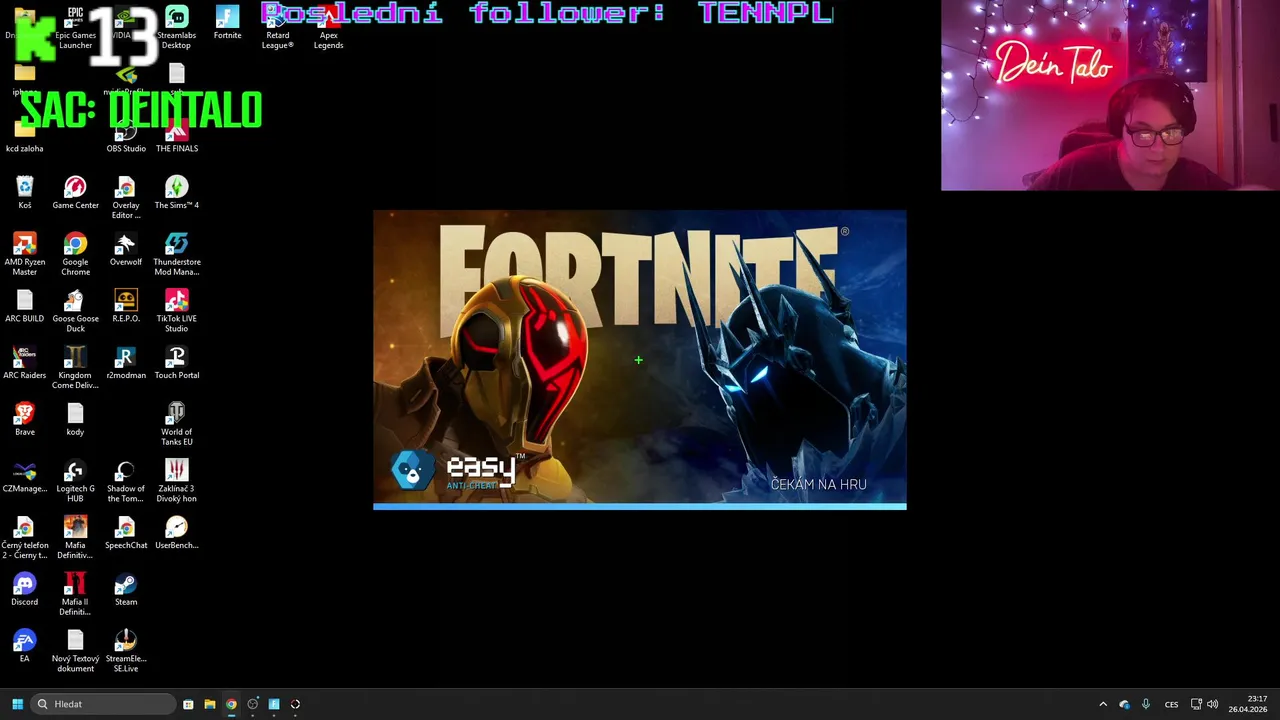Select Nový Textový dokument file
Image resolution: width=1280 pixels, height=720 pixels.
75,652
